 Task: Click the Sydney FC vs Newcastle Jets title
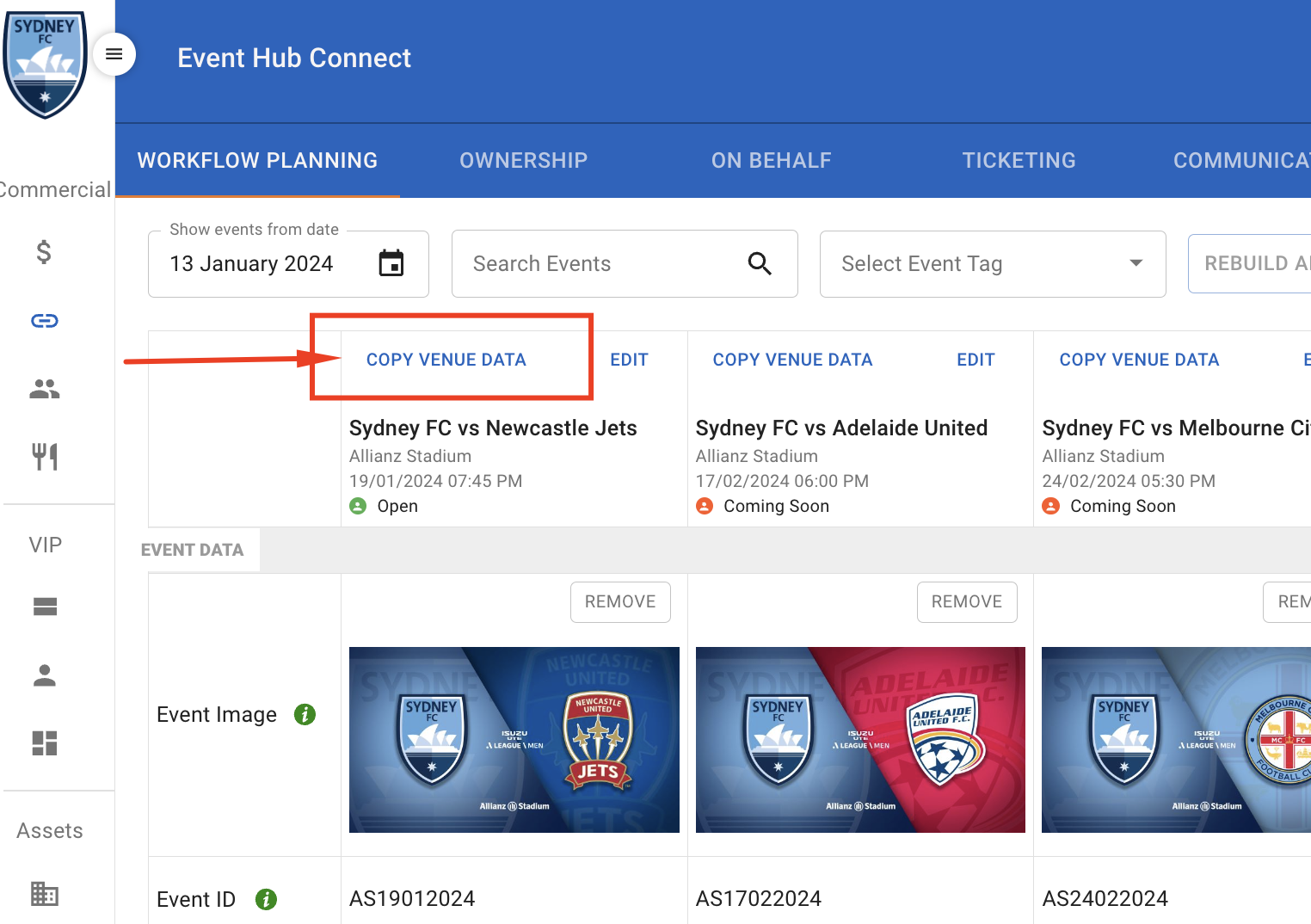click(493, 428)
